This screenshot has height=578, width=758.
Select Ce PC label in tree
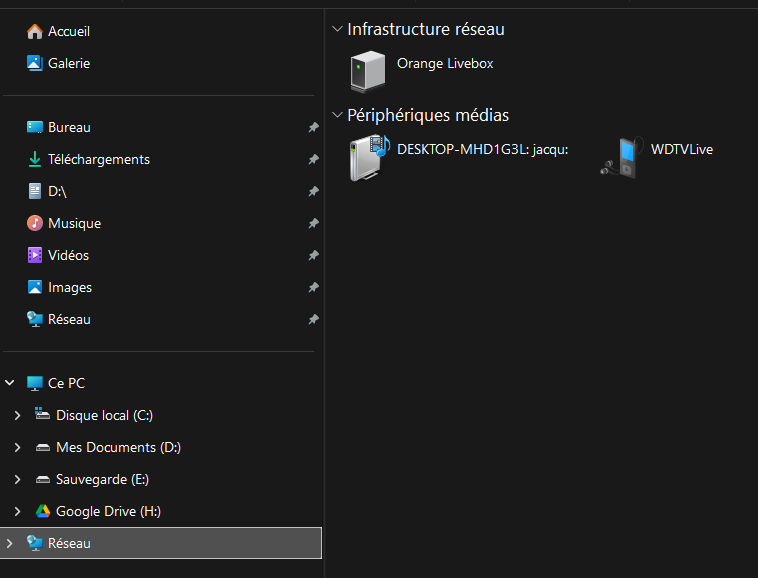[x=66, y=383]
